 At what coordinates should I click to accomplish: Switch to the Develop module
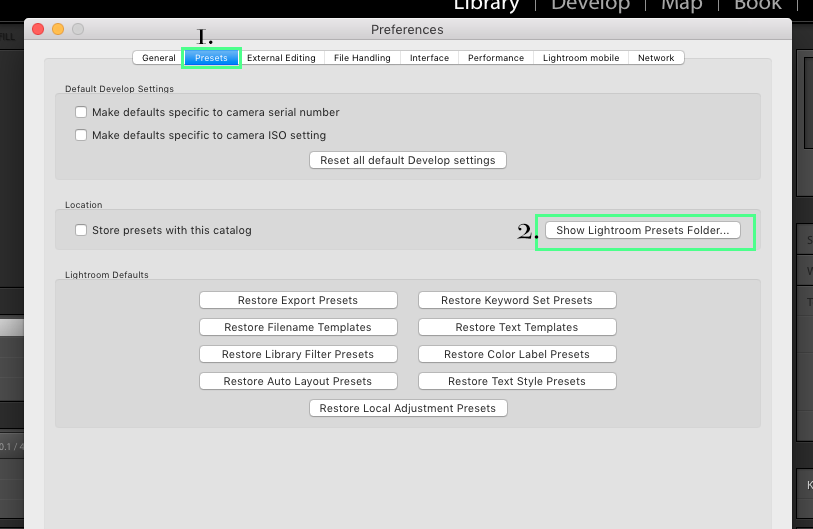(590, 5)
